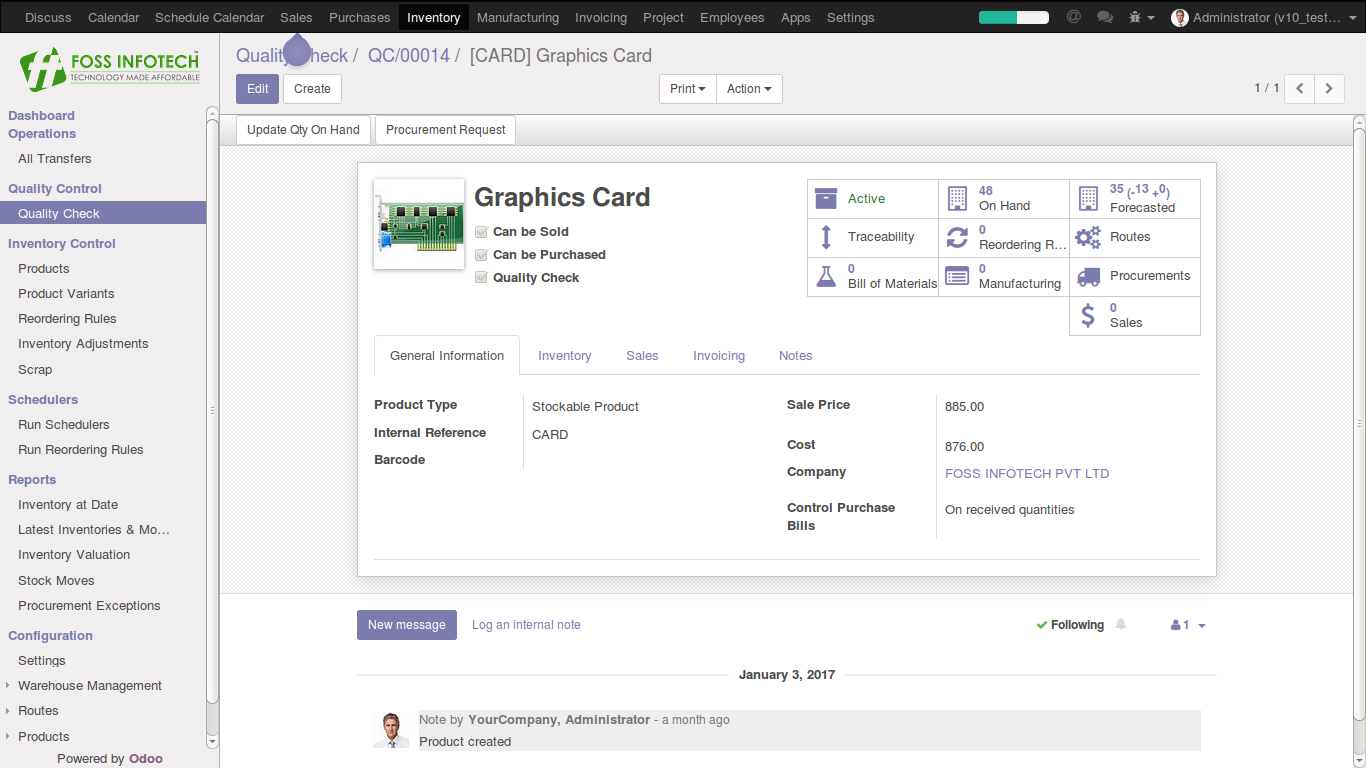Click the Manufacturing list icon

click(x=957, y=276)
